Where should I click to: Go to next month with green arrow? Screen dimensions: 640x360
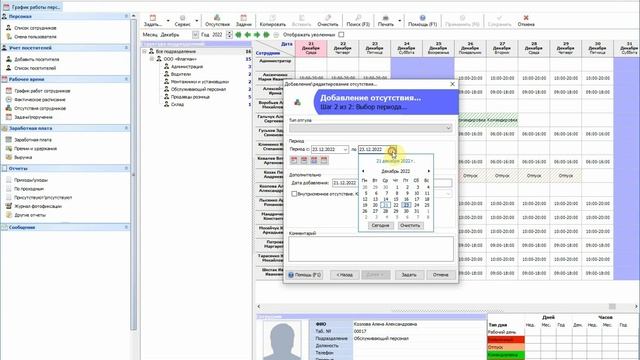coord(257,35)
